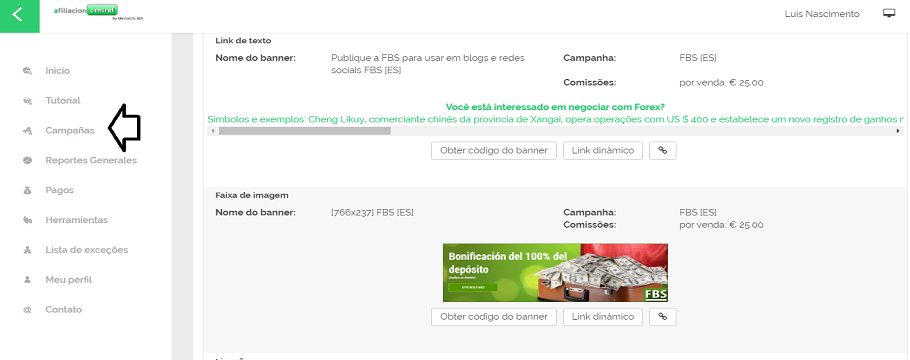This screenshot has width=910, height=360.
Task: Click campaign value 'FBS [ES]' in image banner section
Action: click(698, 213)
